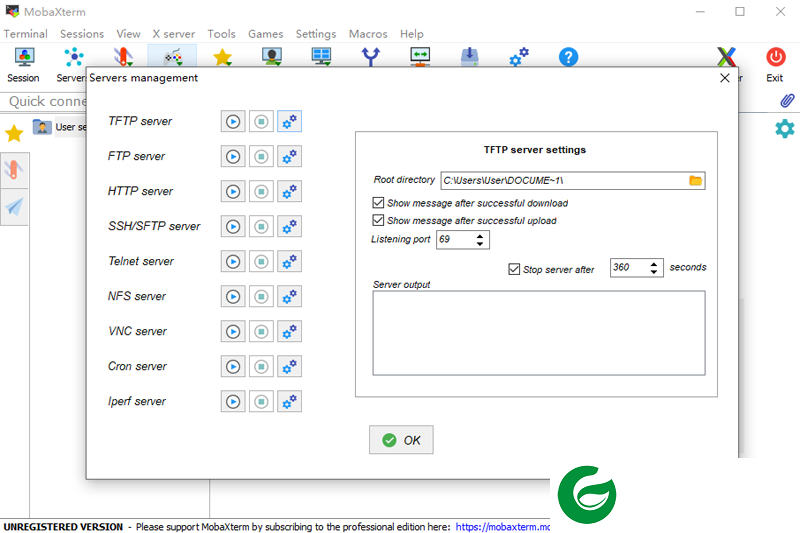Toggle Stop server after checkbox
This screenshot has height=533, width=800.
[514, 269]
